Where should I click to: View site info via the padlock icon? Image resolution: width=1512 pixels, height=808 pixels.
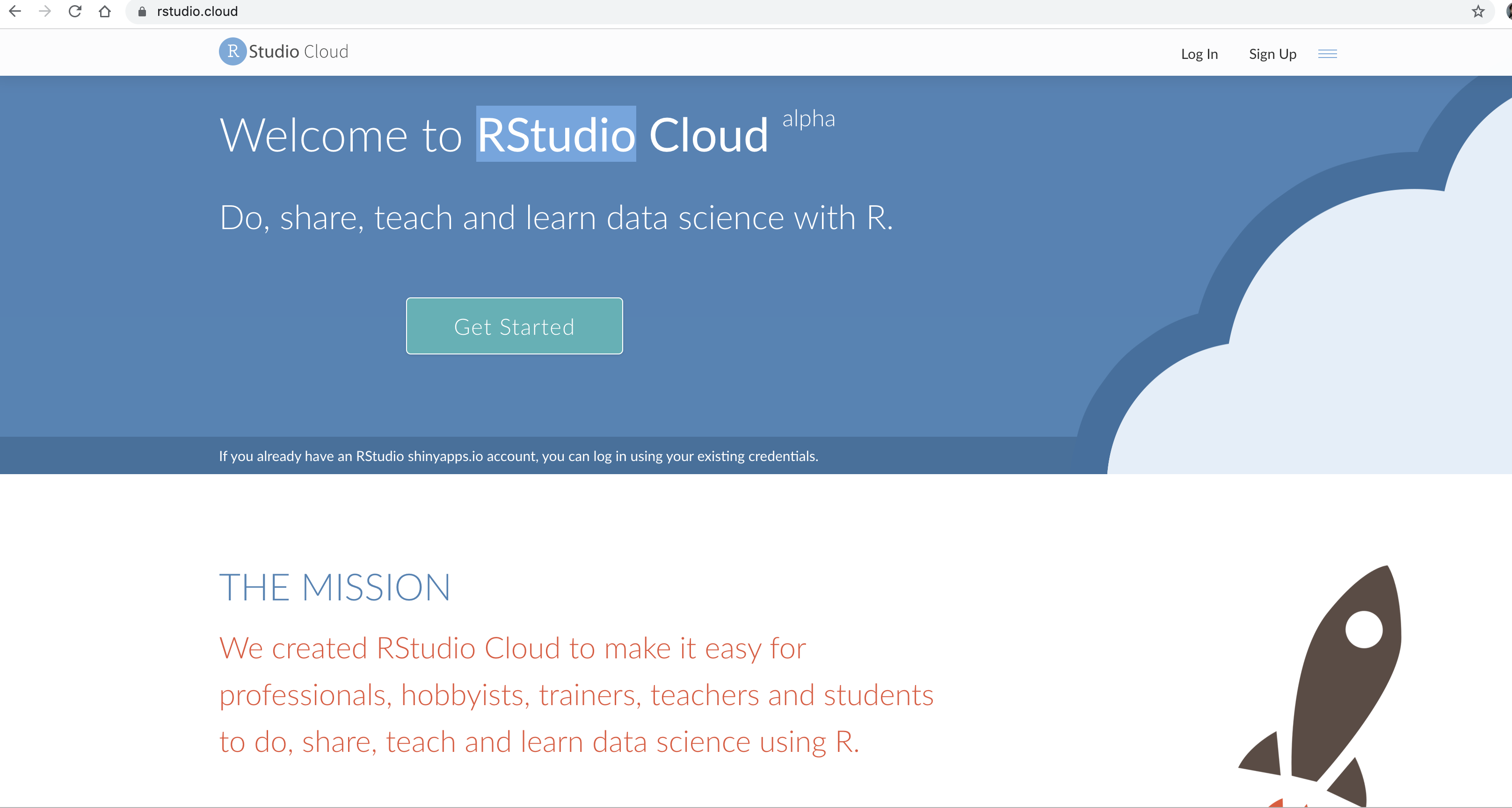142,12
